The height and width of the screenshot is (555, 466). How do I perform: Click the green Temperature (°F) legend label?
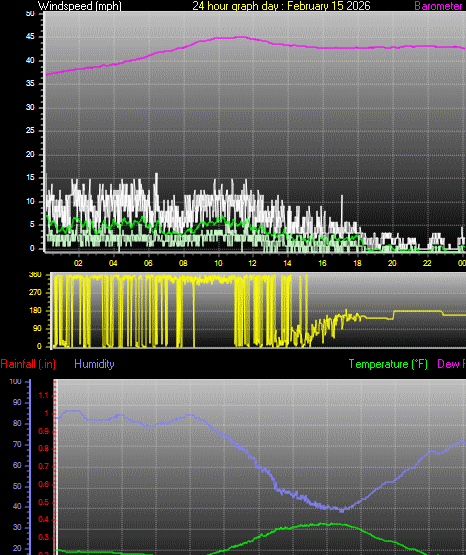388,364
